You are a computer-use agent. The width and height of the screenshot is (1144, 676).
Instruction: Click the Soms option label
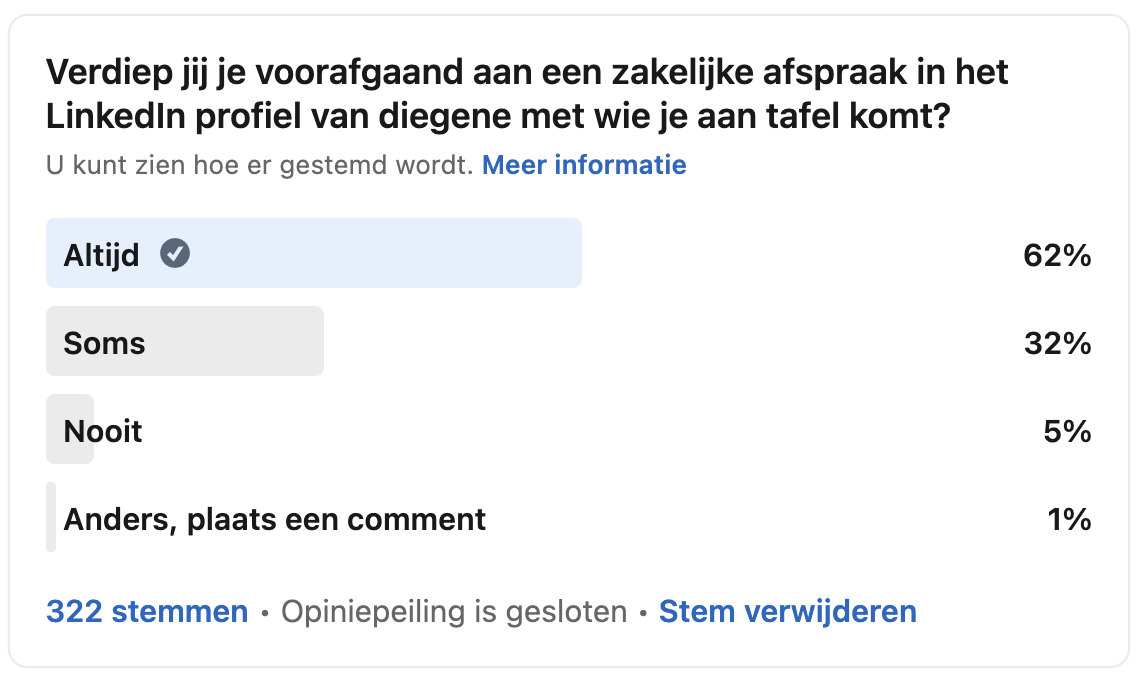[104, 343]
